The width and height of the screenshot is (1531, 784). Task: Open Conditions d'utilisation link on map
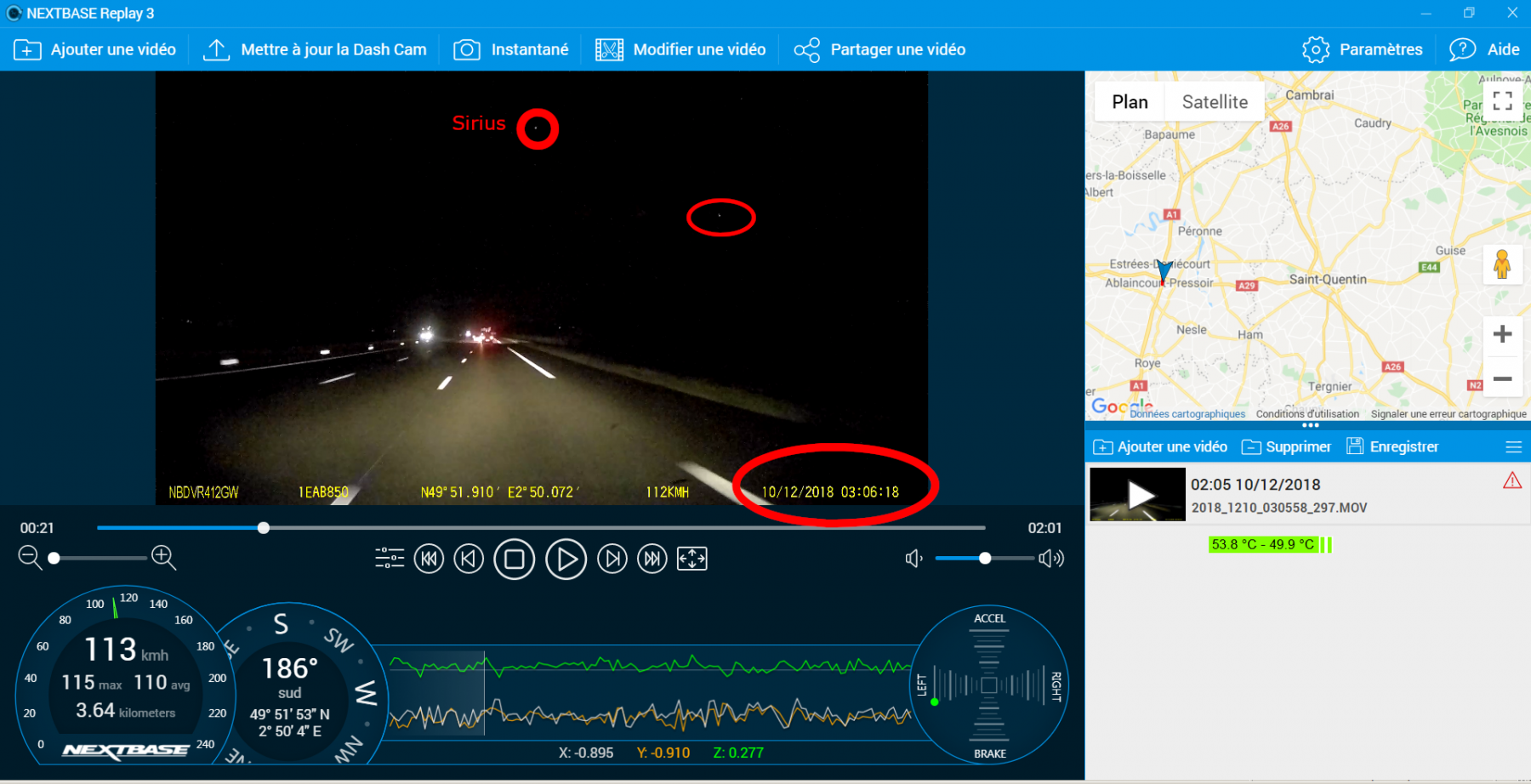tap(1307, 414)
